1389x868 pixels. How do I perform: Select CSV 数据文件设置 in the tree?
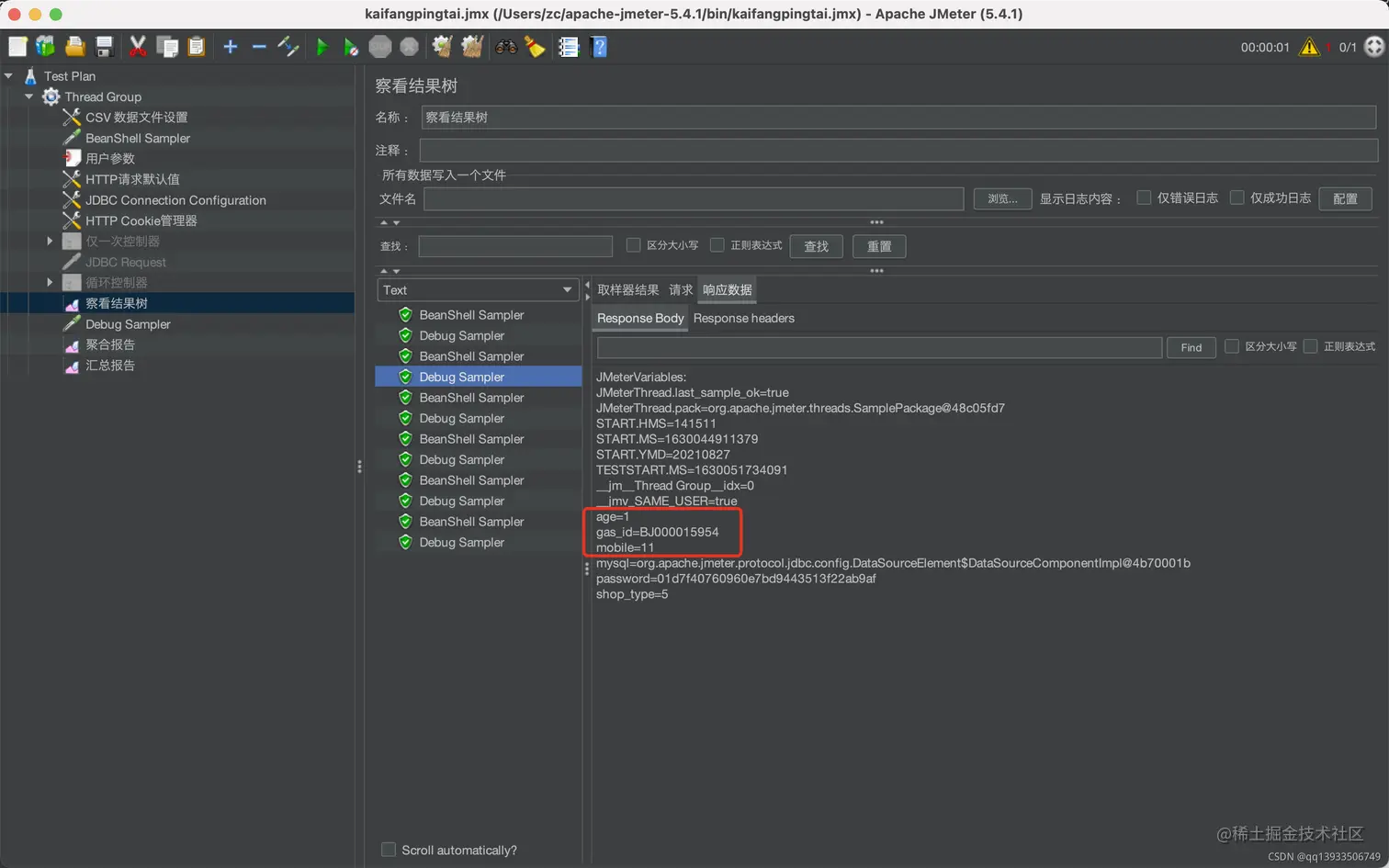pyautogui.click(x=136, y=118)
